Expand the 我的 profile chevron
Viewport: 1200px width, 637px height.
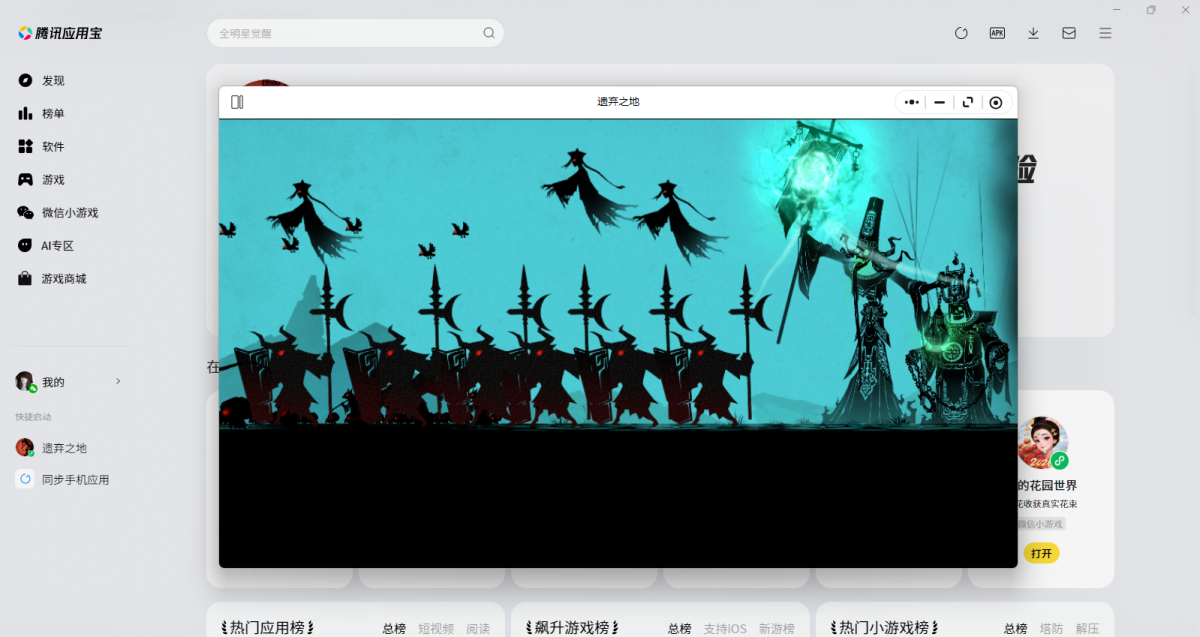click(x=118, y=381)
